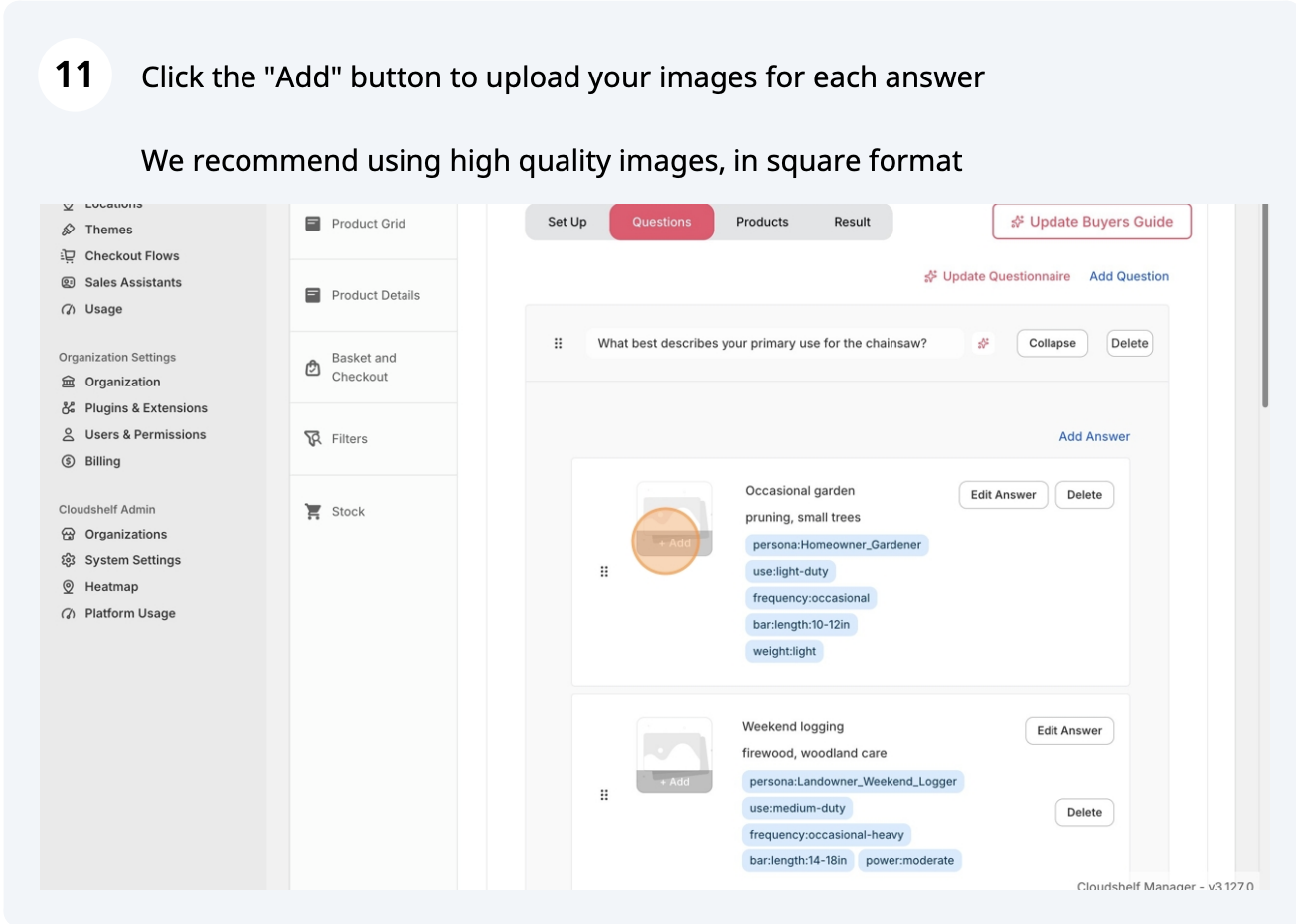
Task: Click Update Buyers Guide button
Action: 1091,222
